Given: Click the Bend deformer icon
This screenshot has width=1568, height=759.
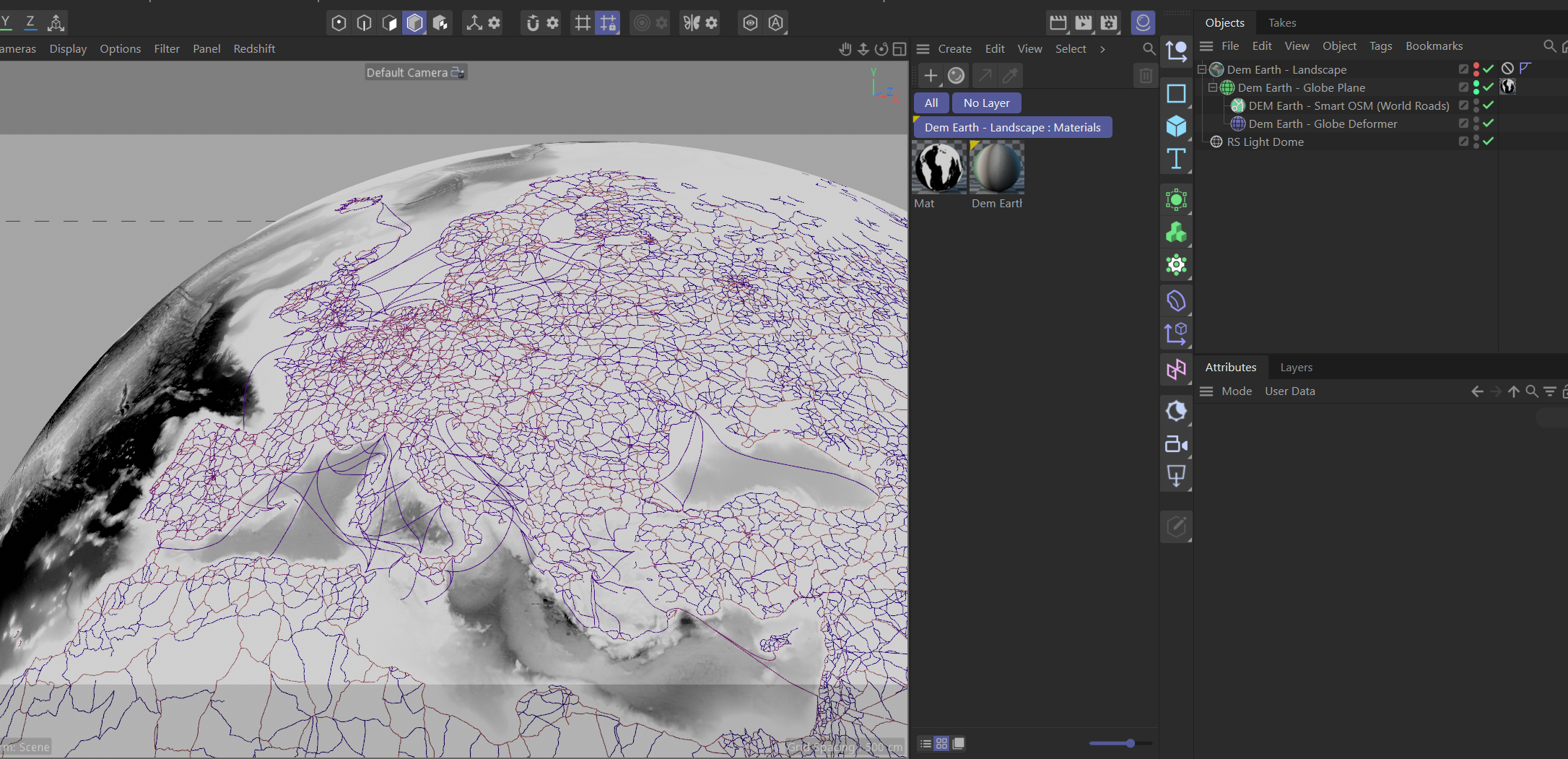Looking at the screenshot, I should click(x=1176, y=300).
